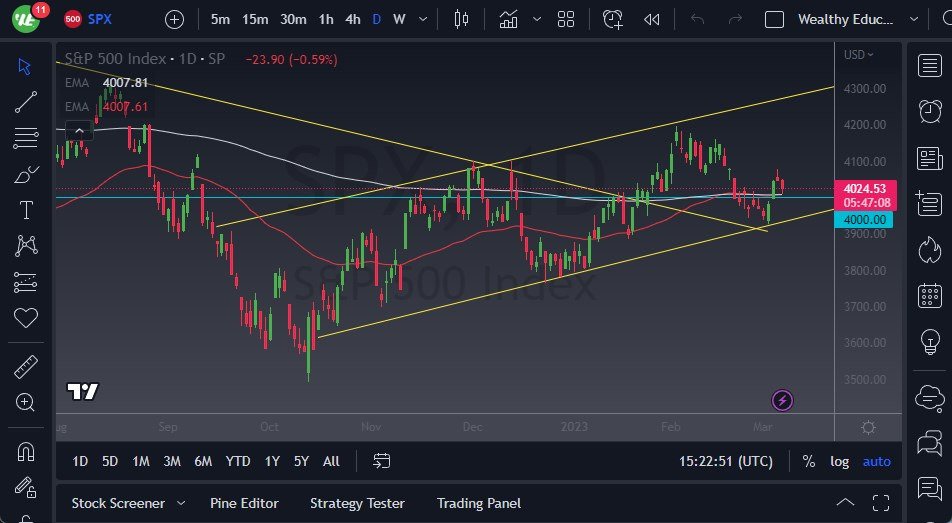Expand the time interval dropdown arrow
Screen dimensions: 952x523
[x=424, y=19]
